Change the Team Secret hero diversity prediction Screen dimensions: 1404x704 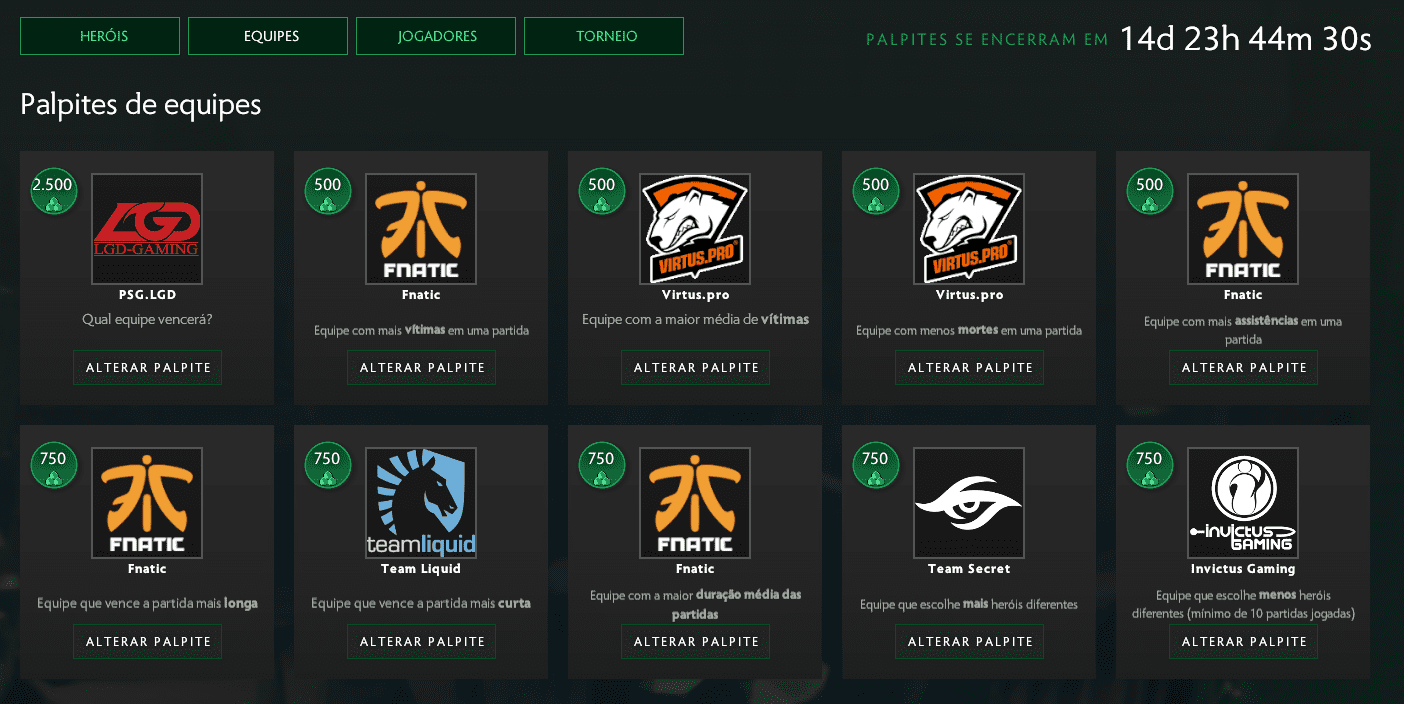[x=970, y=642]
